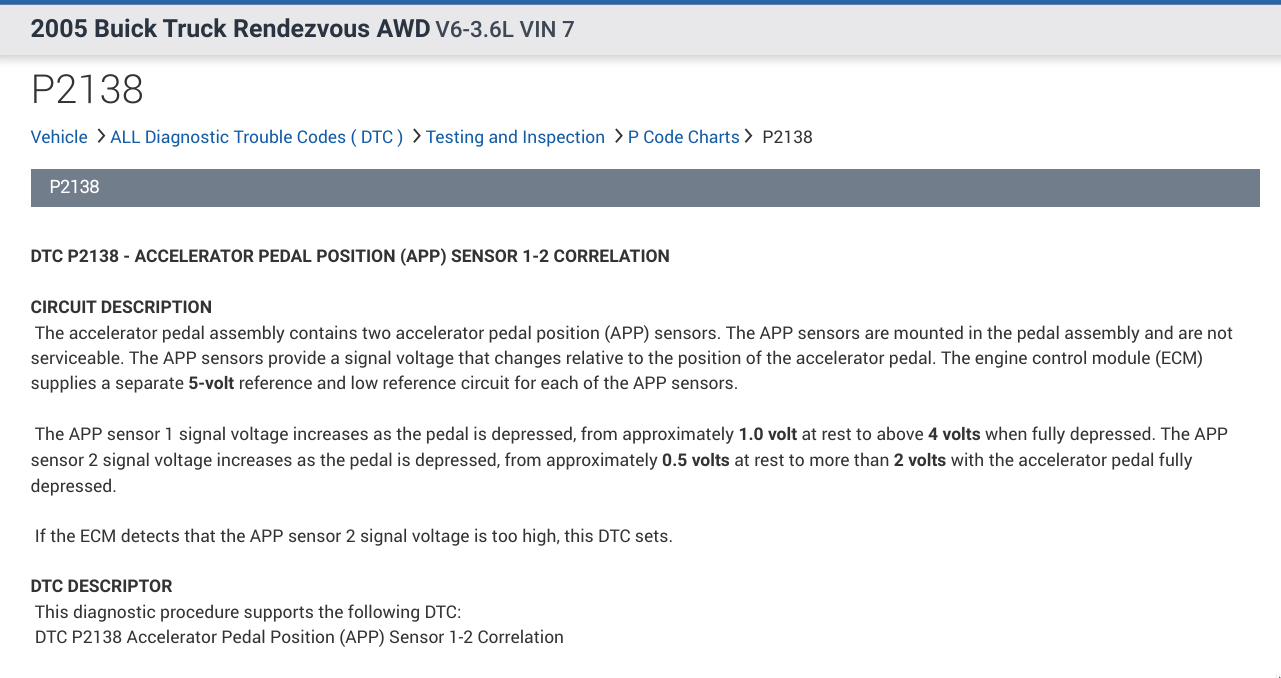Click the DTC DESCRIPTOR heading
Screen dimensions: 1281x678
pos(101,586)
